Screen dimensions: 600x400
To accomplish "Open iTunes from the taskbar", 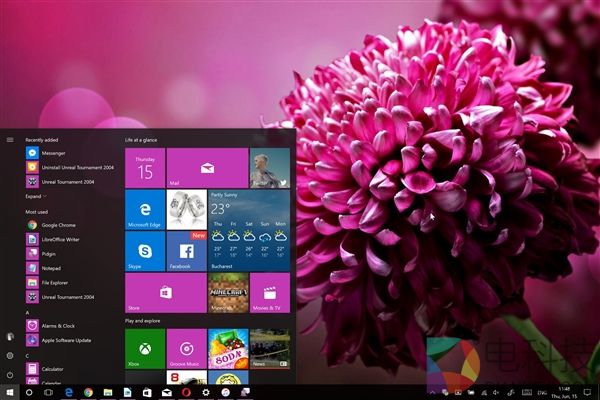I will point(226,392).
